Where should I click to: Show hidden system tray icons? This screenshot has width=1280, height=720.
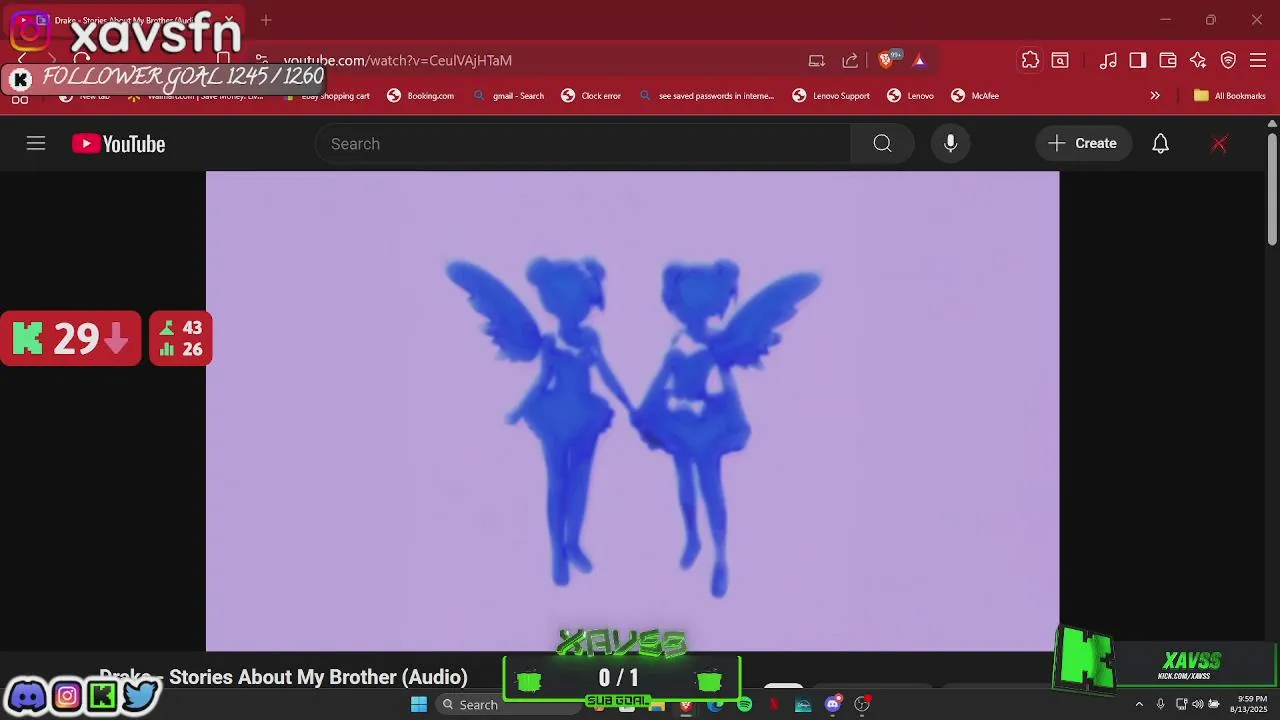pos(1139,705)
